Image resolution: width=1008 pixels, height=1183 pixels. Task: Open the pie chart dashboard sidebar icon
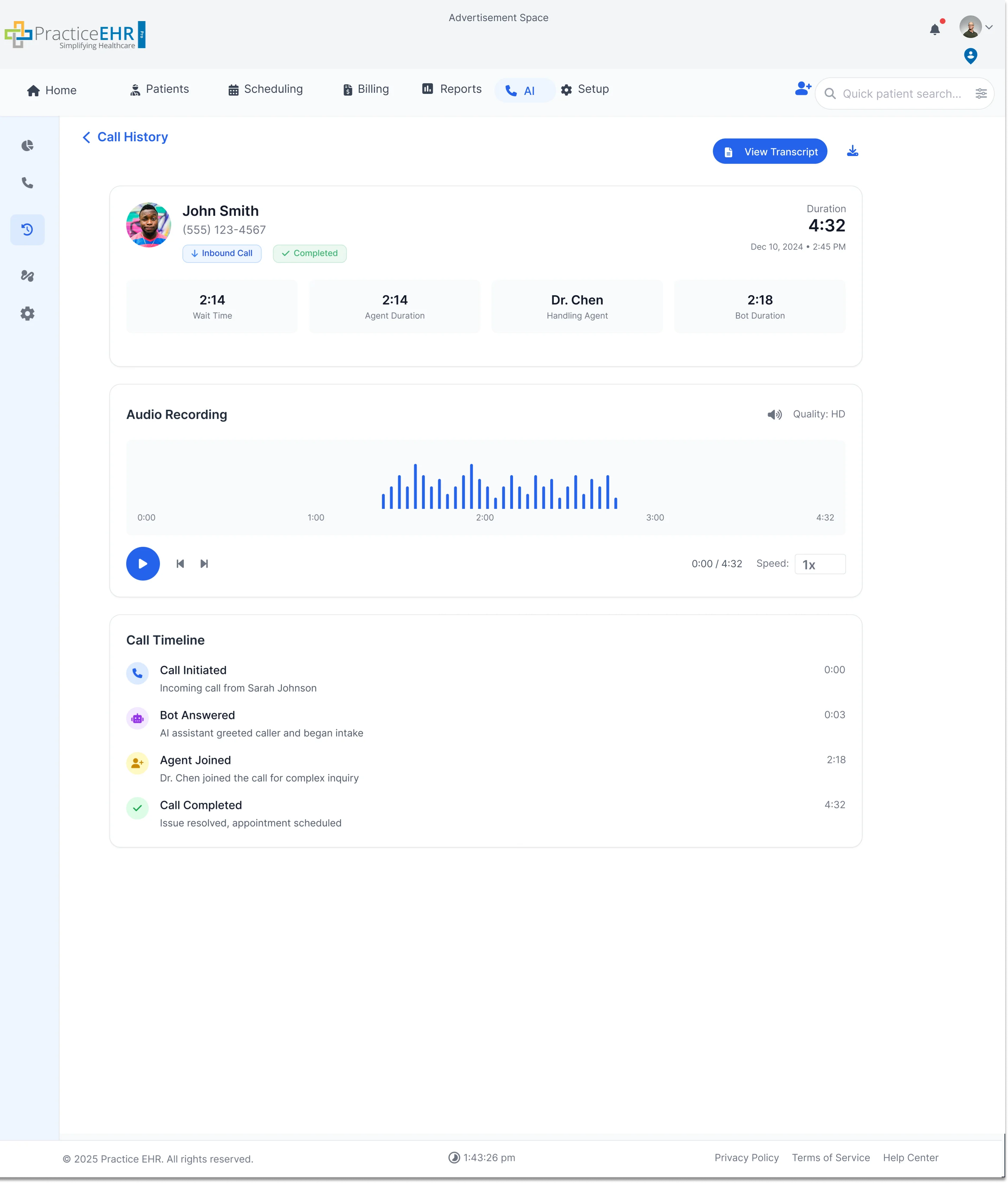27,146
